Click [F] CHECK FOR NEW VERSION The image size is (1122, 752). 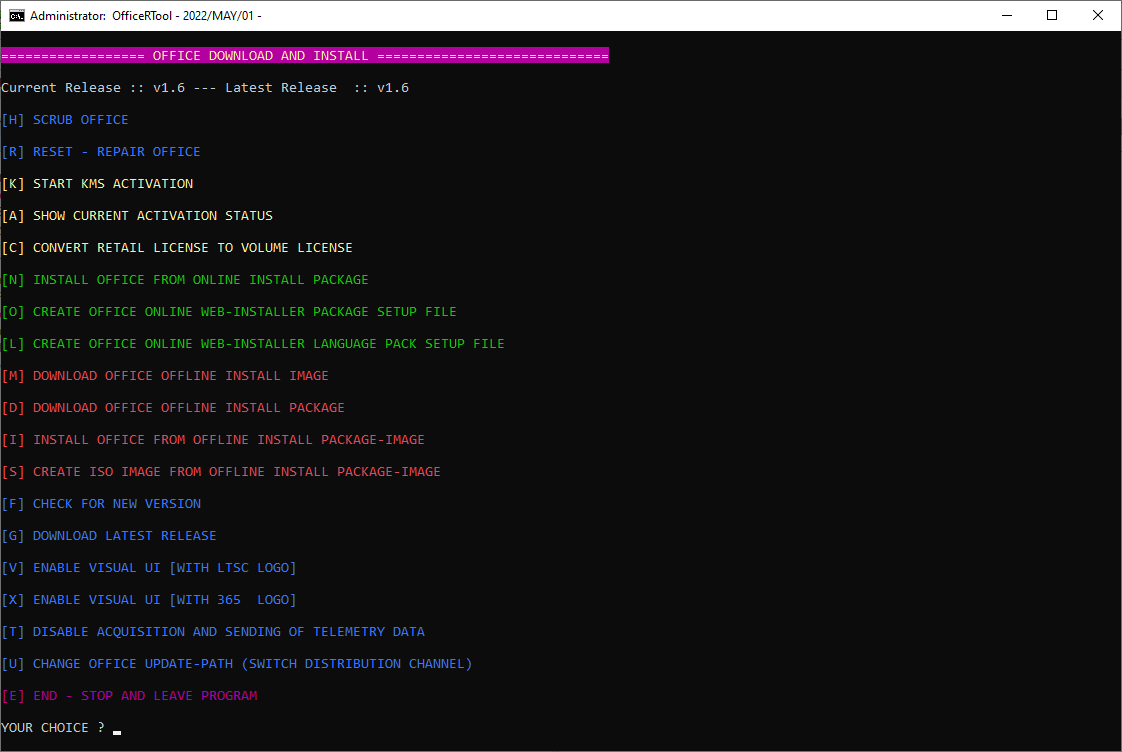(101, 504)
